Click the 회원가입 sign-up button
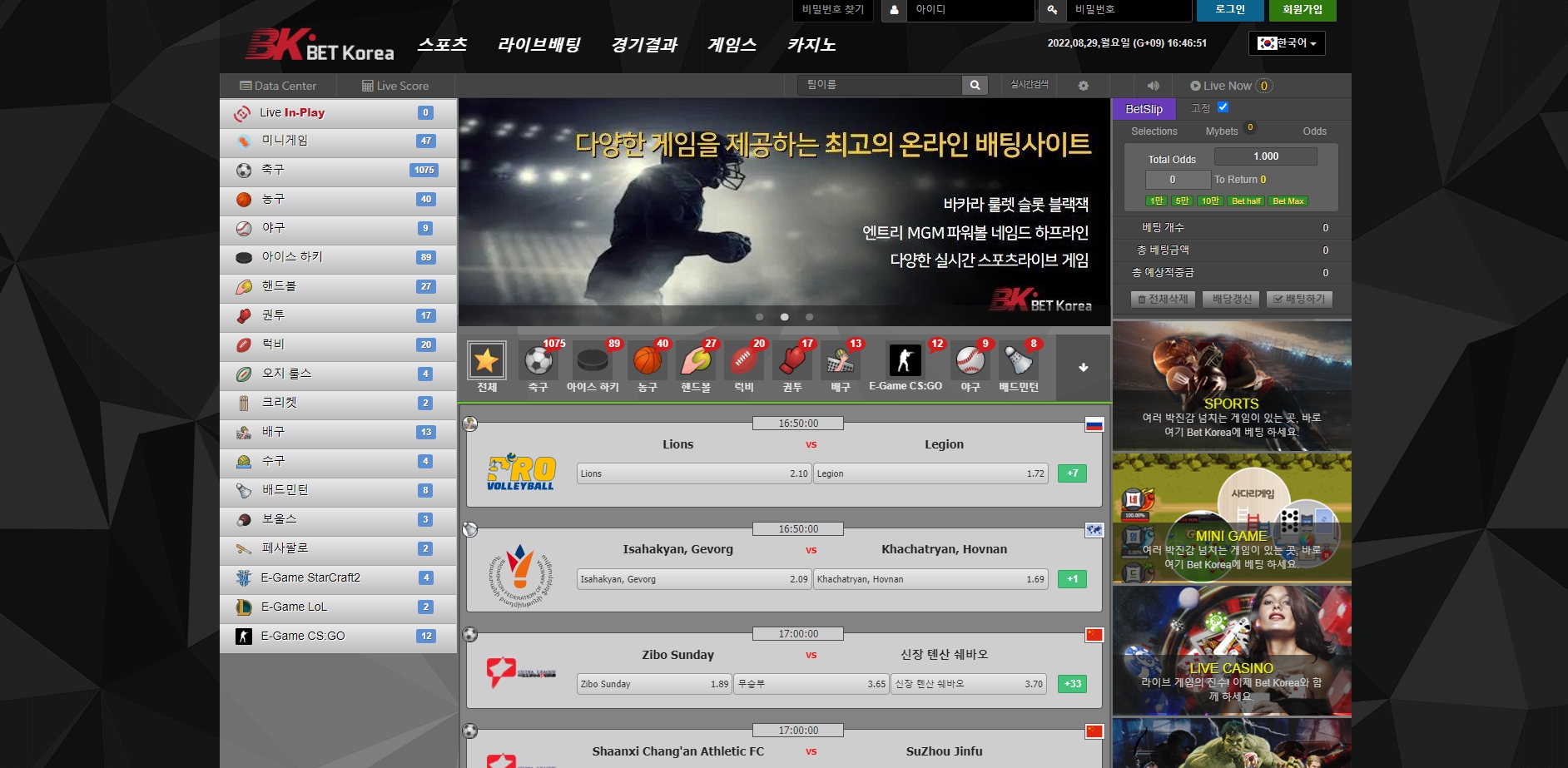This screenshot has width=1568, height=768. tap(1303, 10)
